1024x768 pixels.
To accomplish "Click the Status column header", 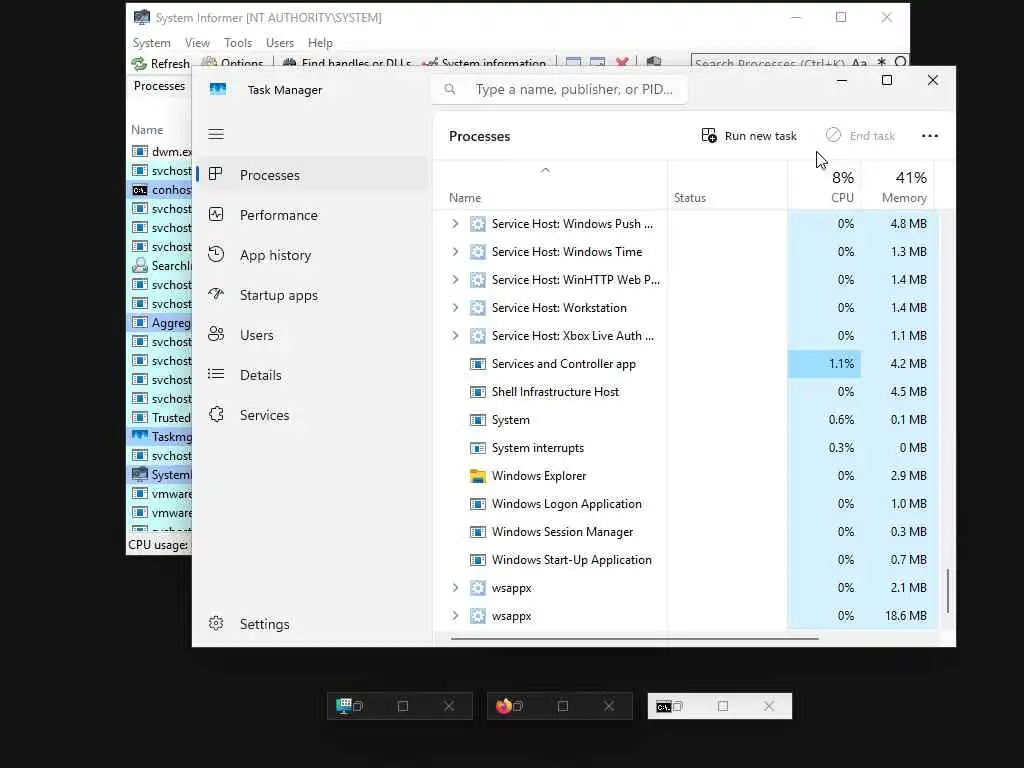I will click(728, 186).
